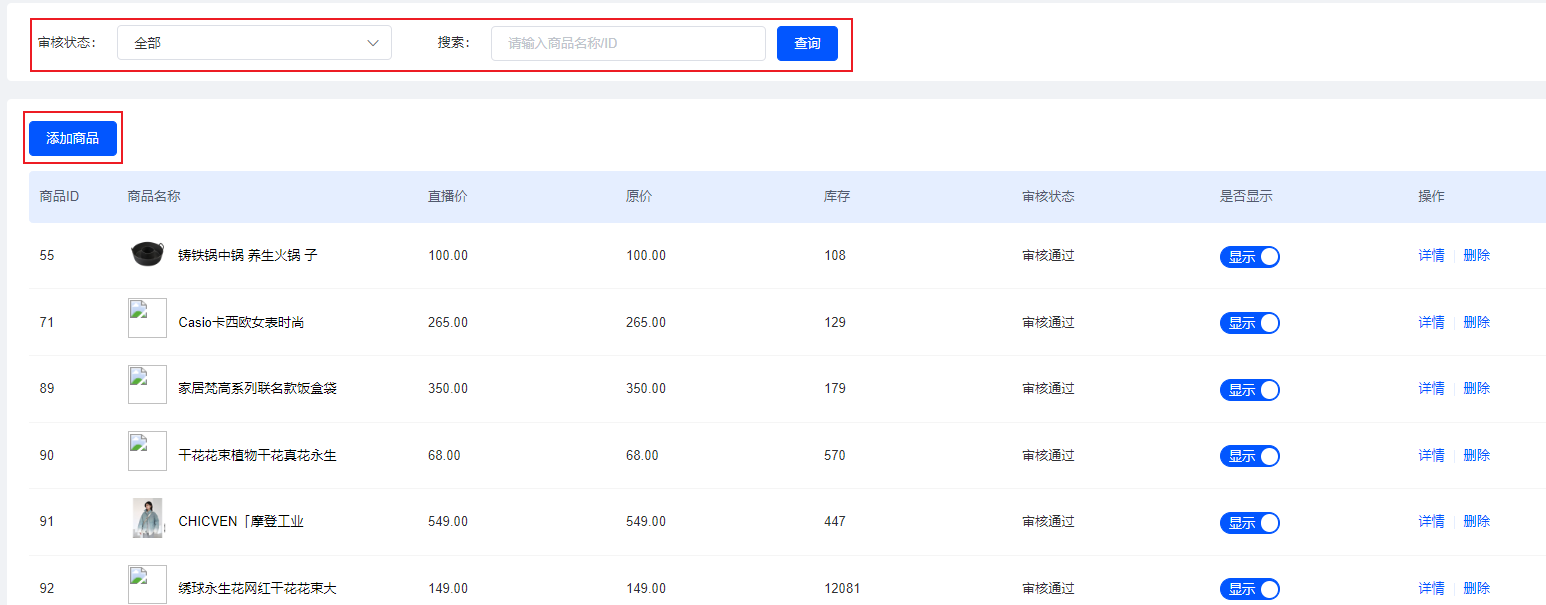
Task: Click the 商品ID column header
Action: [59, 196]
